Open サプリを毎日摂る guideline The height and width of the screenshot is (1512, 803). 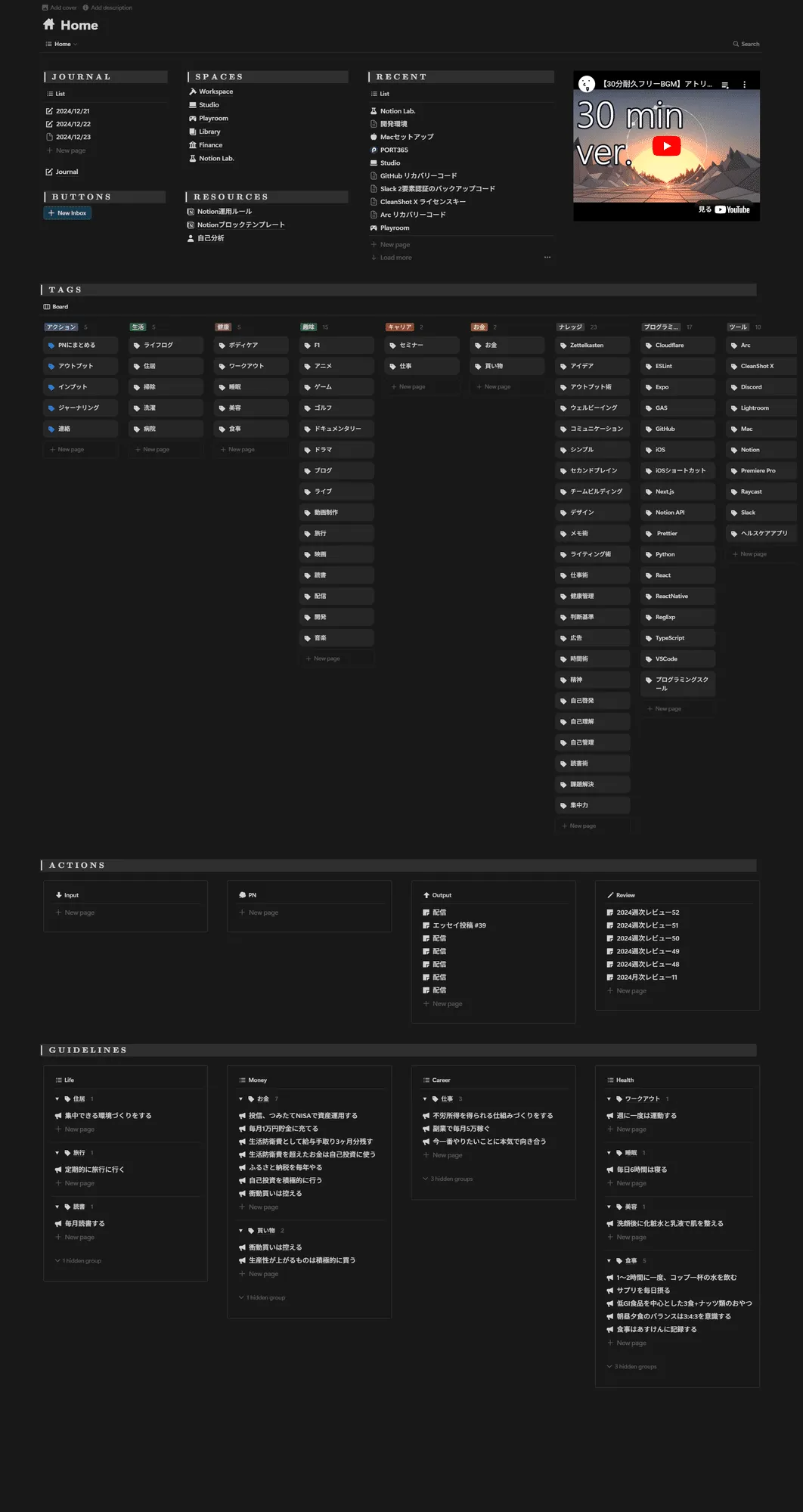[x=638, y=1290]
